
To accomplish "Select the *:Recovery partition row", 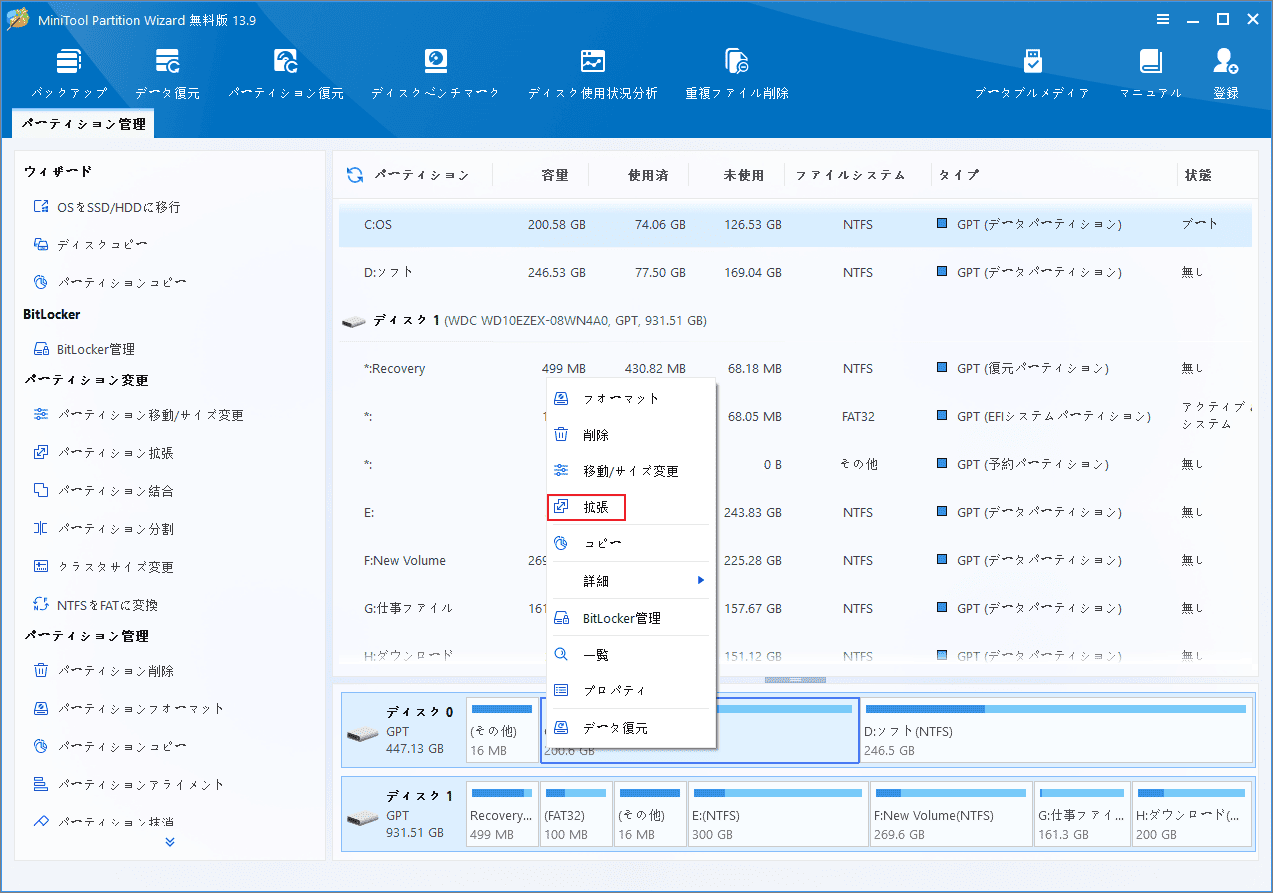I will 795,368.
